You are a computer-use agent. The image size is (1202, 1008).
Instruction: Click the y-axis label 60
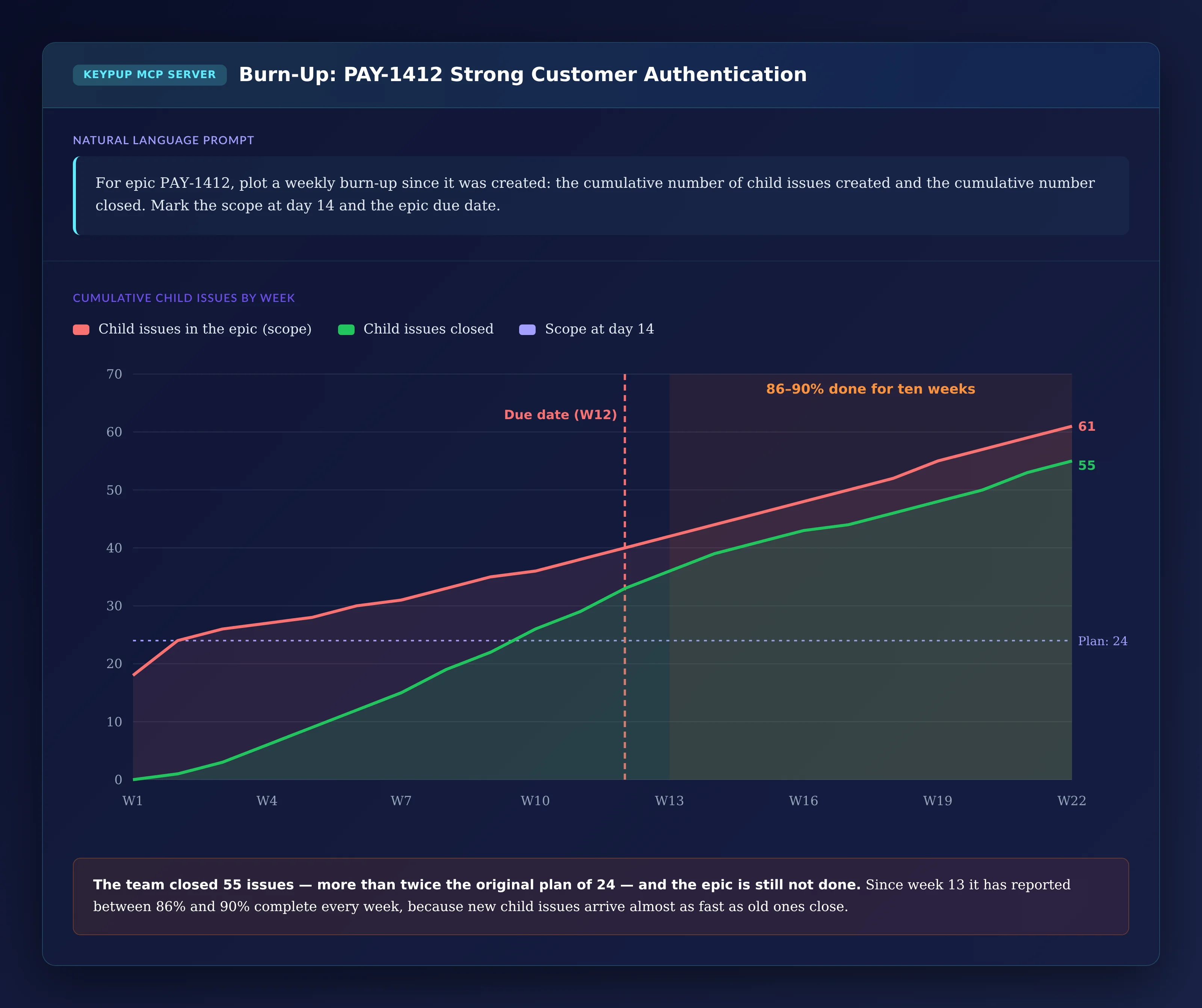click(x=114, y=432)
